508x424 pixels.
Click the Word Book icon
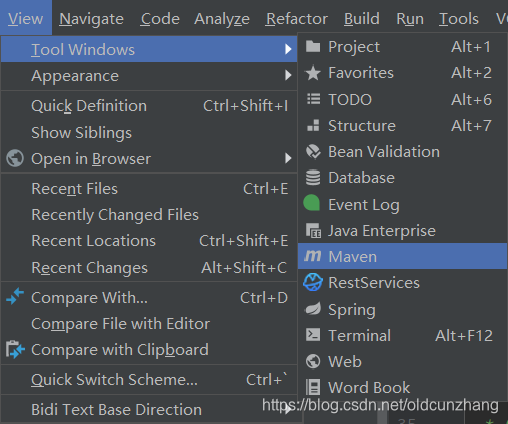click(313, 387)
